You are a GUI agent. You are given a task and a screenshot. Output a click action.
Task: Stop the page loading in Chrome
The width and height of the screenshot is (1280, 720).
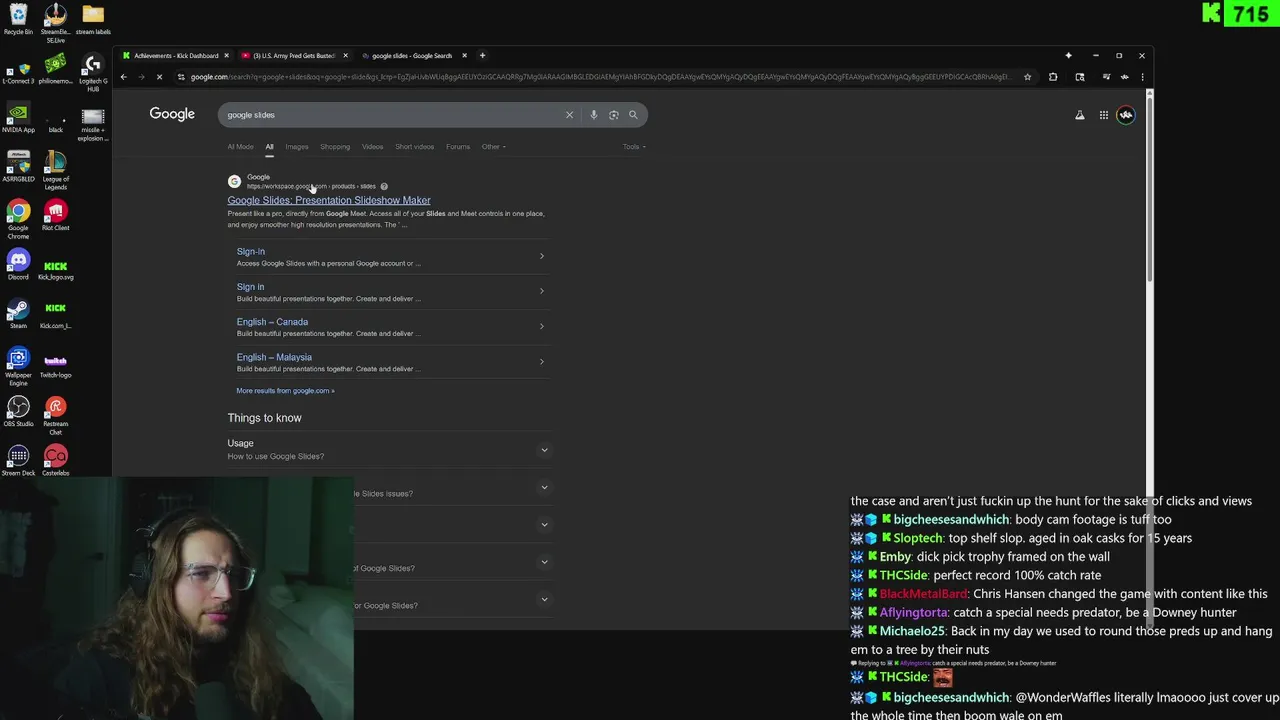[x=159, y=77]
